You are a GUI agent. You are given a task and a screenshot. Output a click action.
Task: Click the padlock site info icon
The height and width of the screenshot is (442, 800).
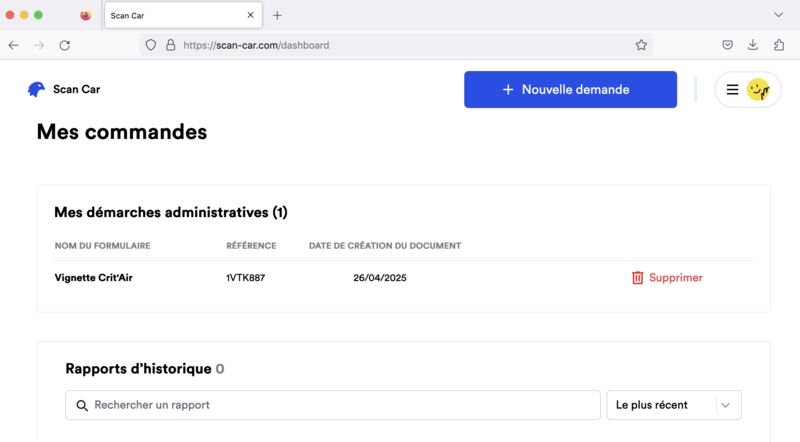coord(170,45)
